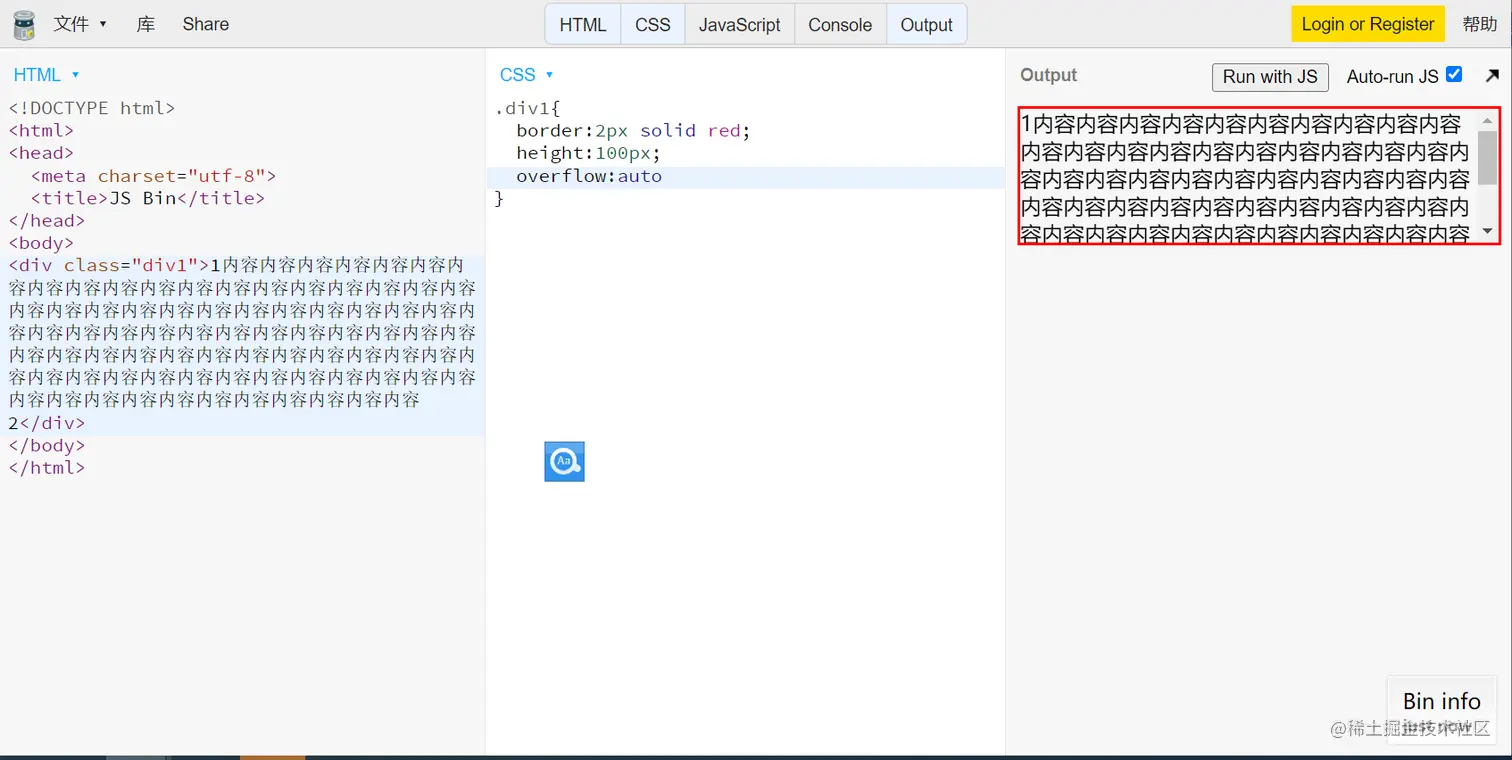
Task: Click the opening <html> tag line
Action: 41,131
